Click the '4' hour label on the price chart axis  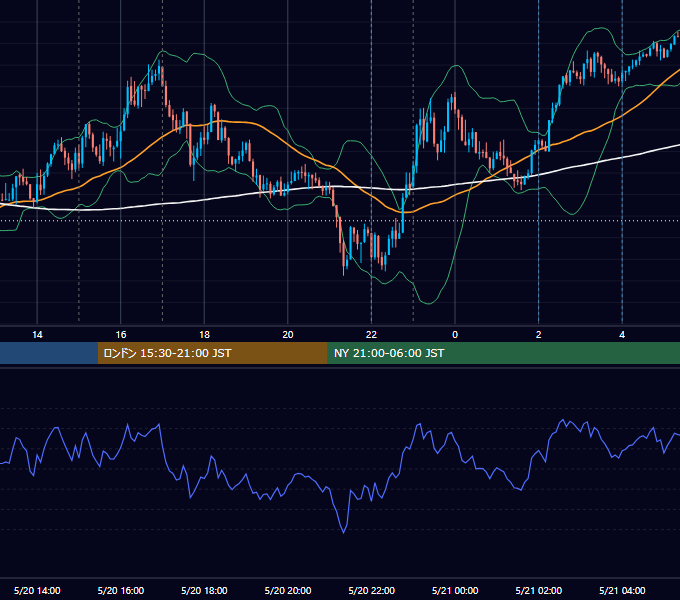[x=622, y=335]
